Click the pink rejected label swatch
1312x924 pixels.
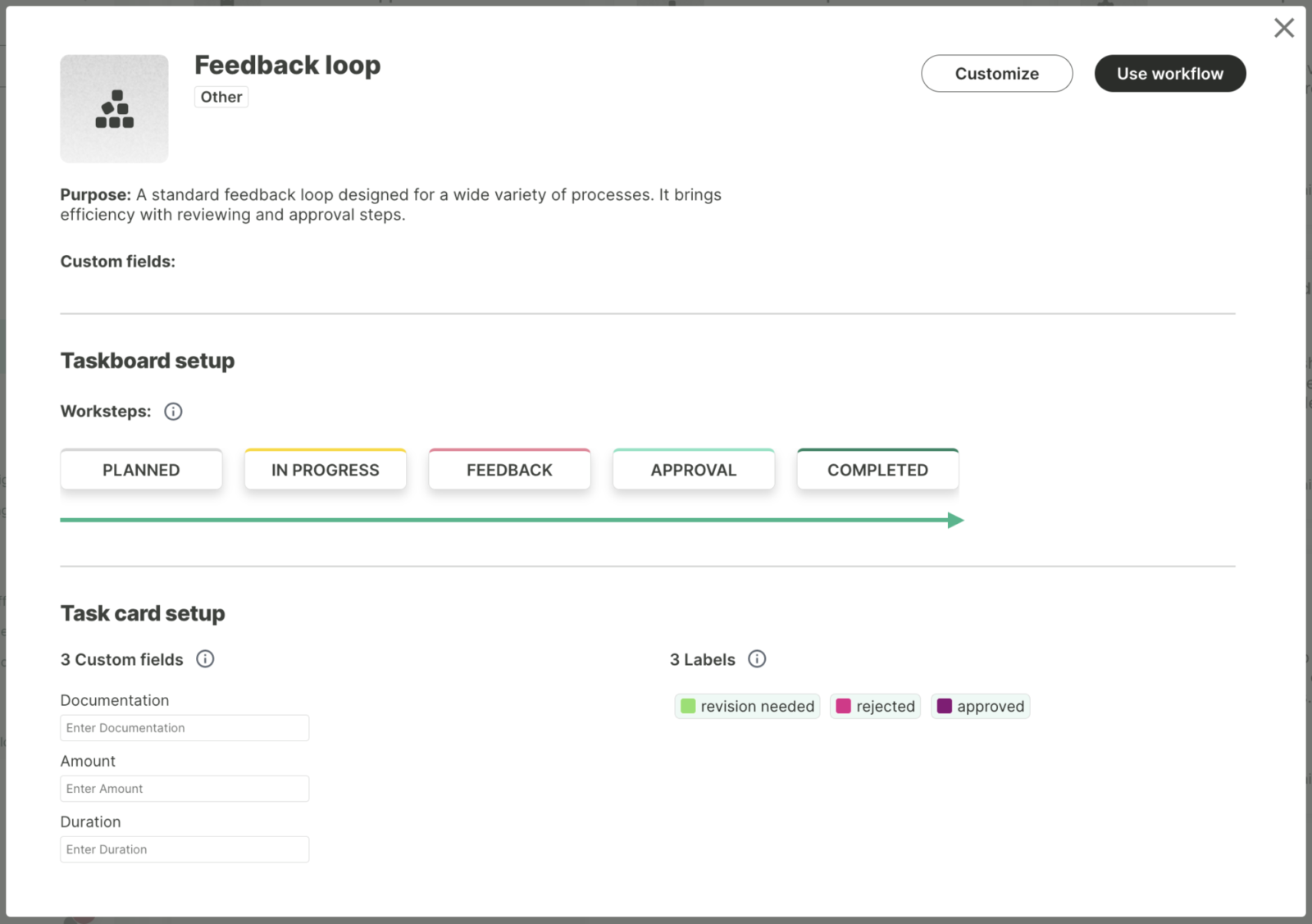coord(843,706)
